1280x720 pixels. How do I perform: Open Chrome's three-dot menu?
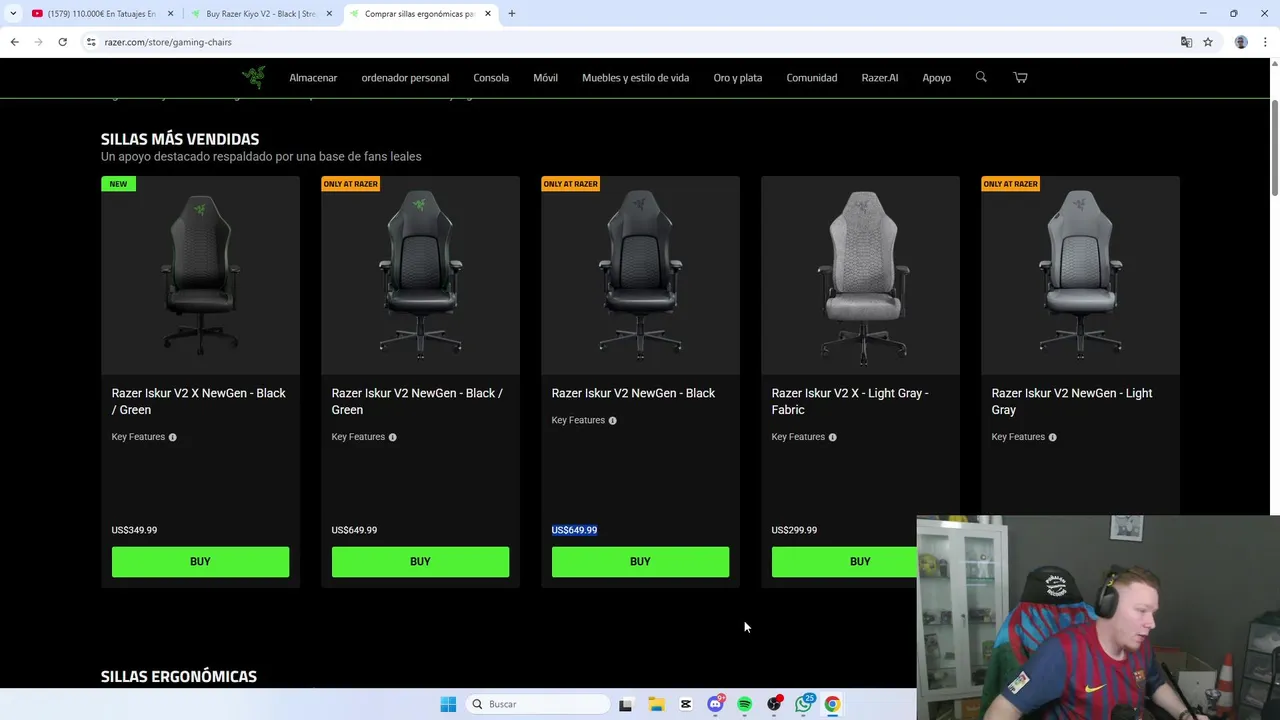[1265, 42]
